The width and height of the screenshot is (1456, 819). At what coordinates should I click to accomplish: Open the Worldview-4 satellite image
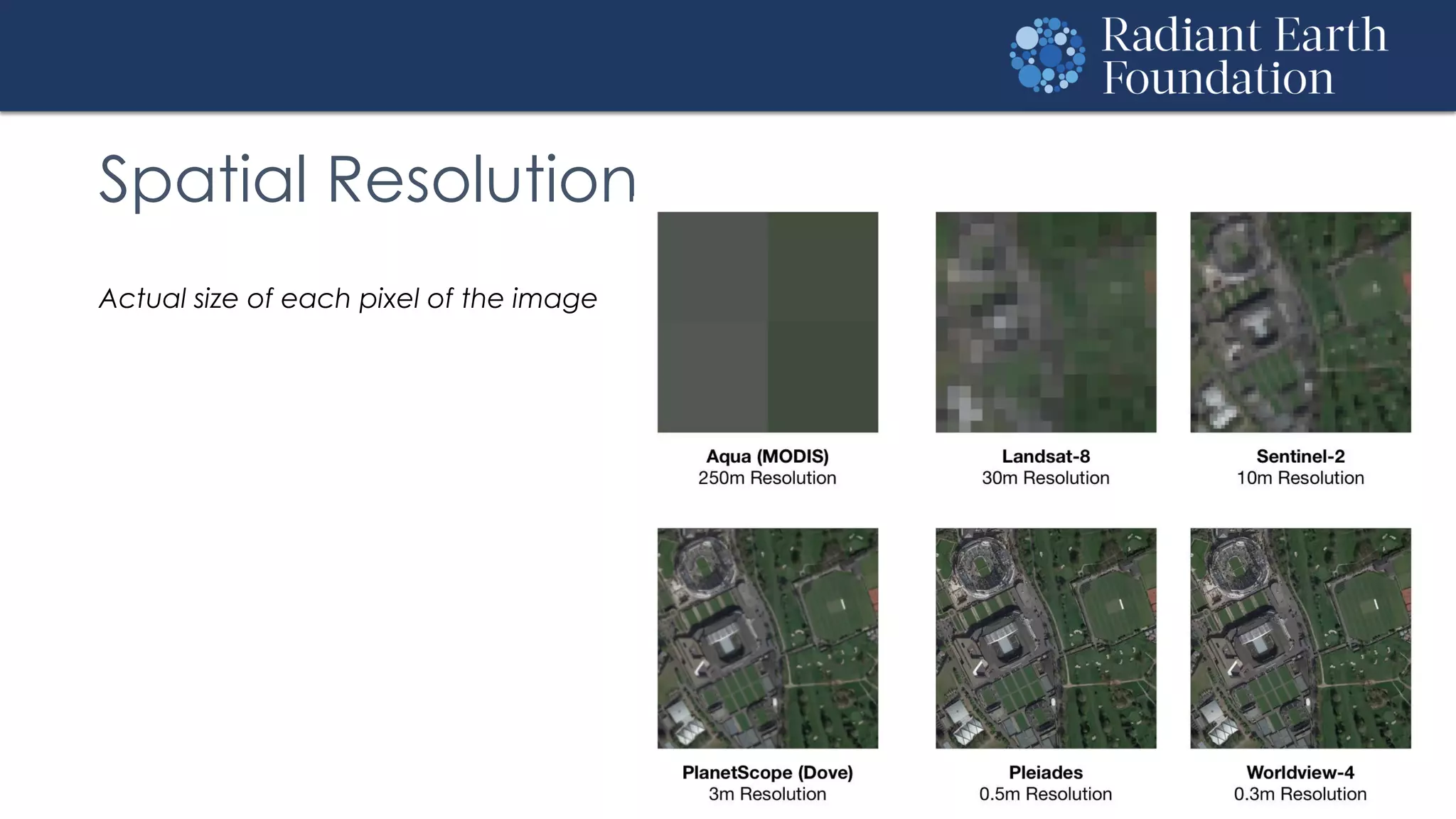pyautogui.click(x=1301, y=638)
